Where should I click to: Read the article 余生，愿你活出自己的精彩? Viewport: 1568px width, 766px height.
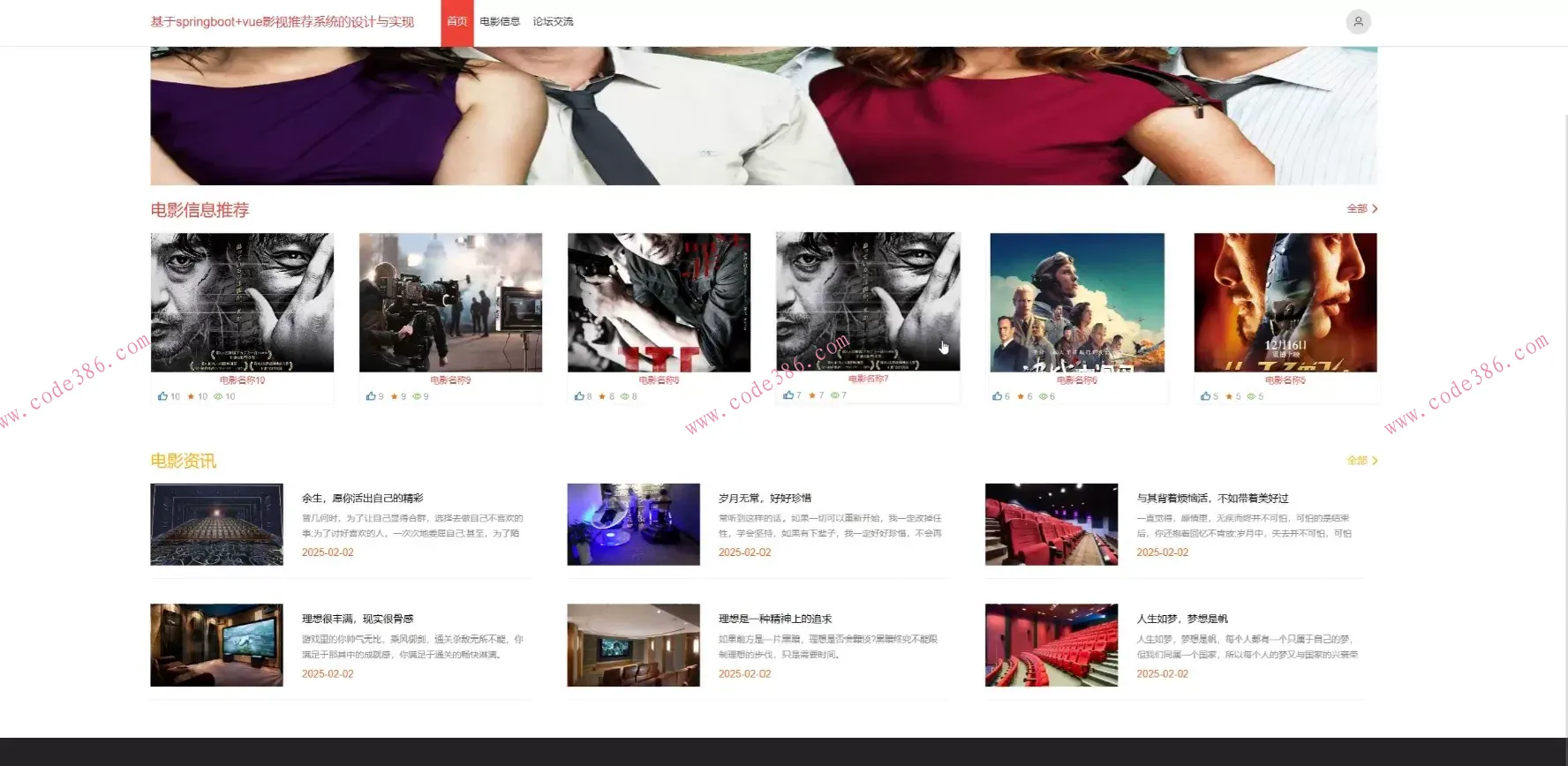[x=363, y=499]
